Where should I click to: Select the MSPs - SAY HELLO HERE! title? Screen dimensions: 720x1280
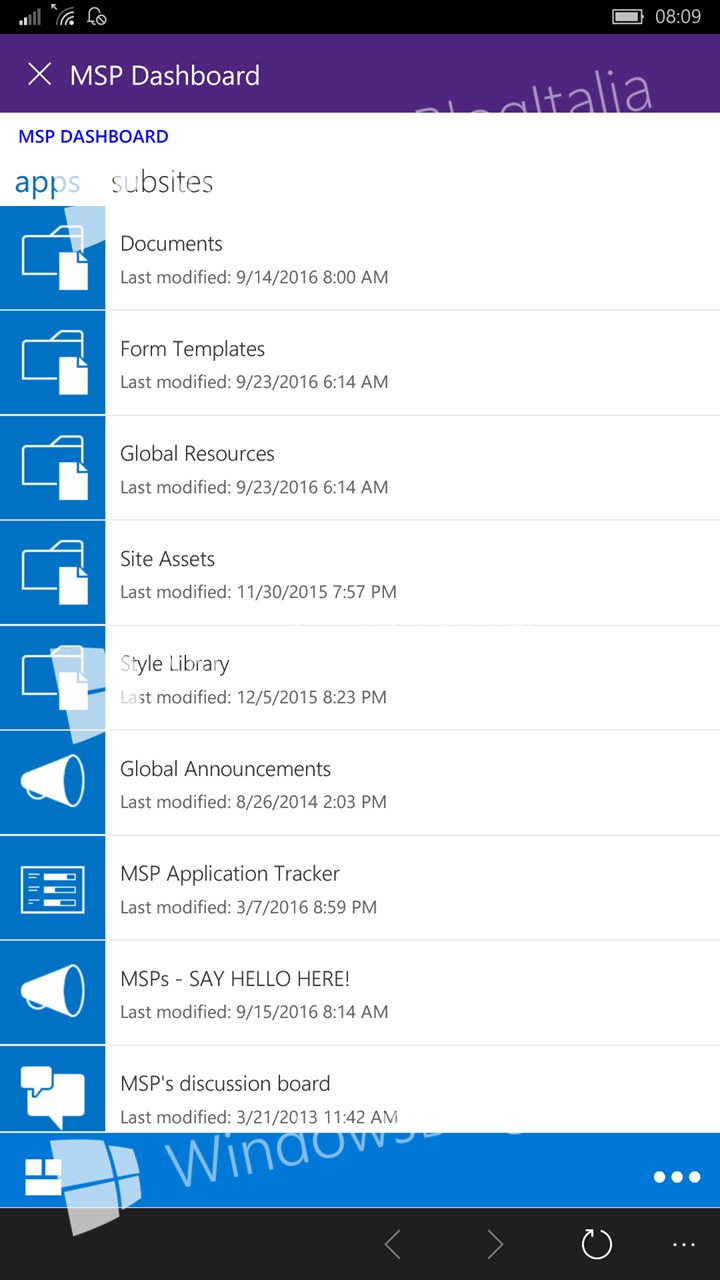pyautogui.click(x=235, y=979)
